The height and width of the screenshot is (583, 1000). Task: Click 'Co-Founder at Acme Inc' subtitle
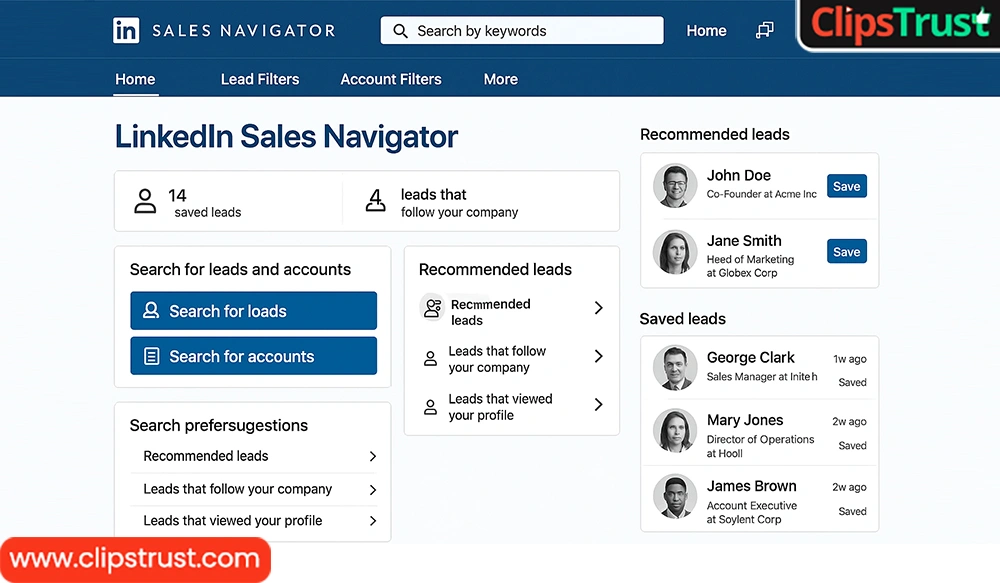click(761, 194)
